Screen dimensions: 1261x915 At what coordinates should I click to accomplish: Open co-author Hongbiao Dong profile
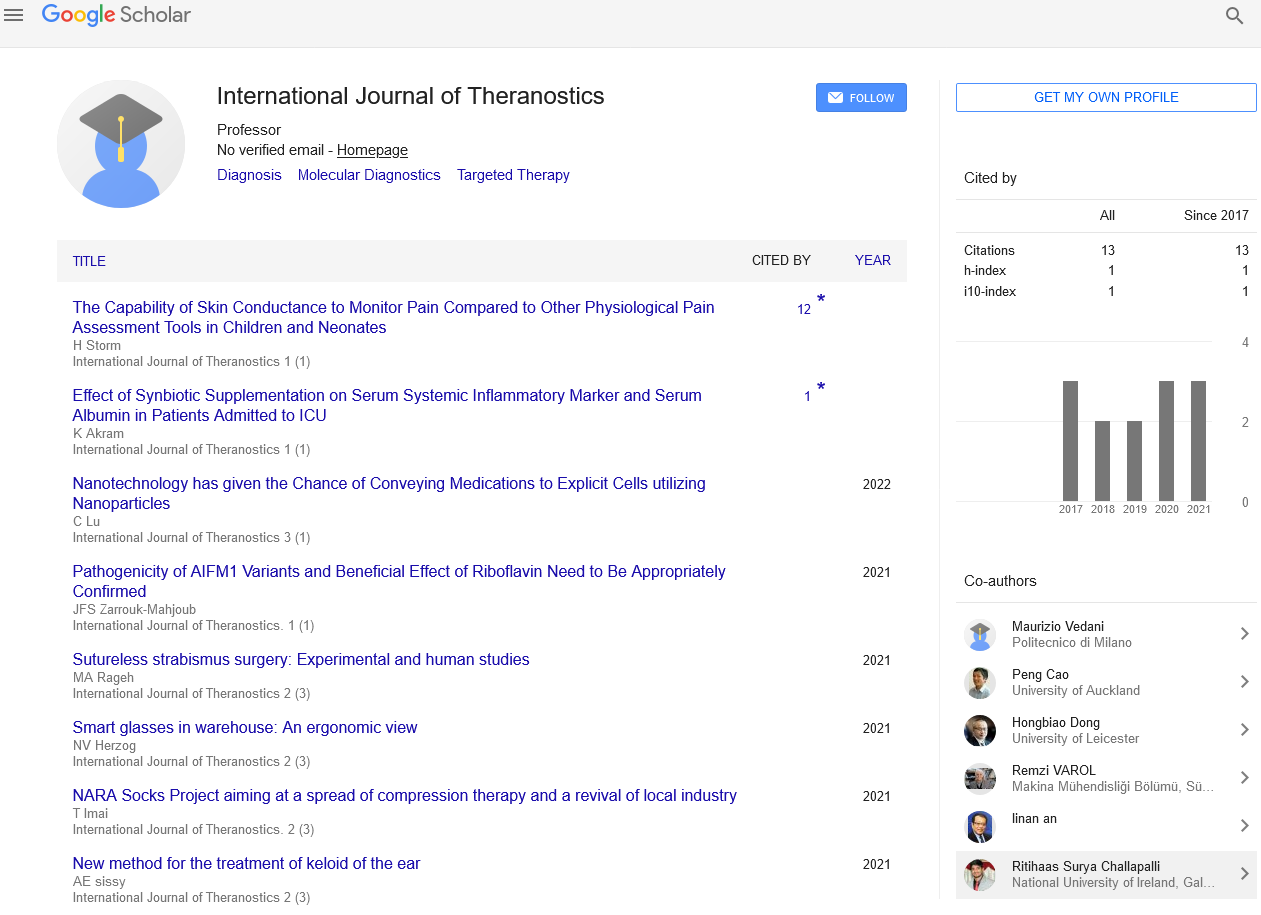(x=1056, y=723)
